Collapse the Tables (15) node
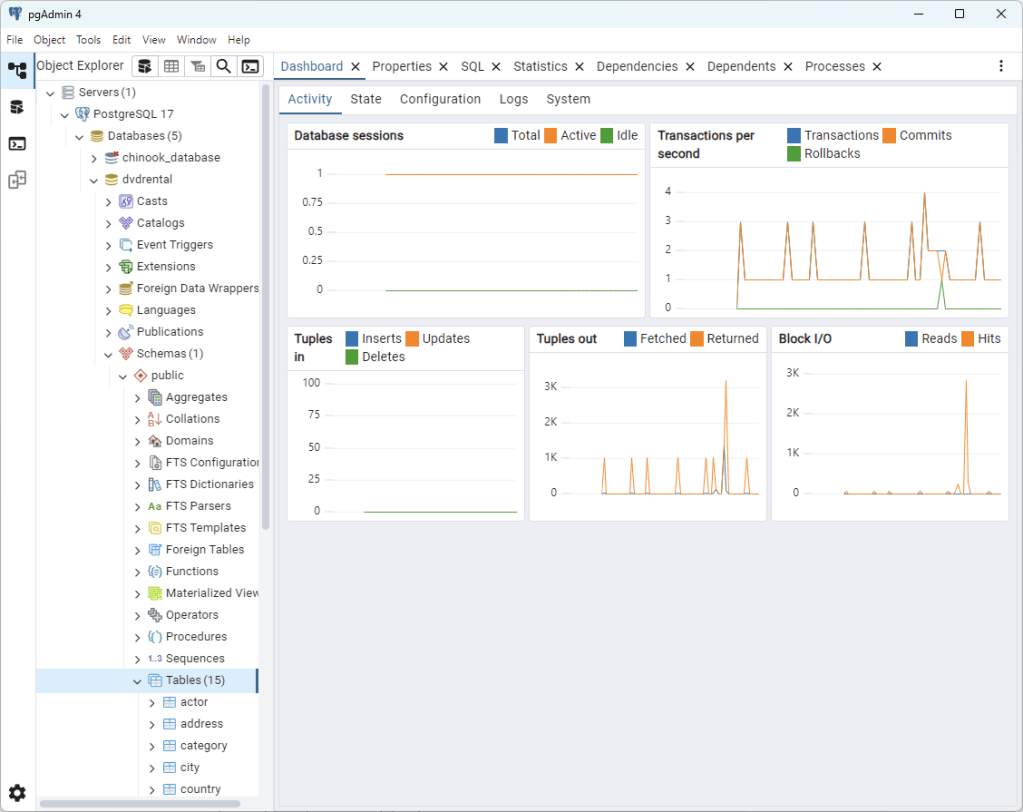Screen dimensions: 1023x812 (138, 681)
